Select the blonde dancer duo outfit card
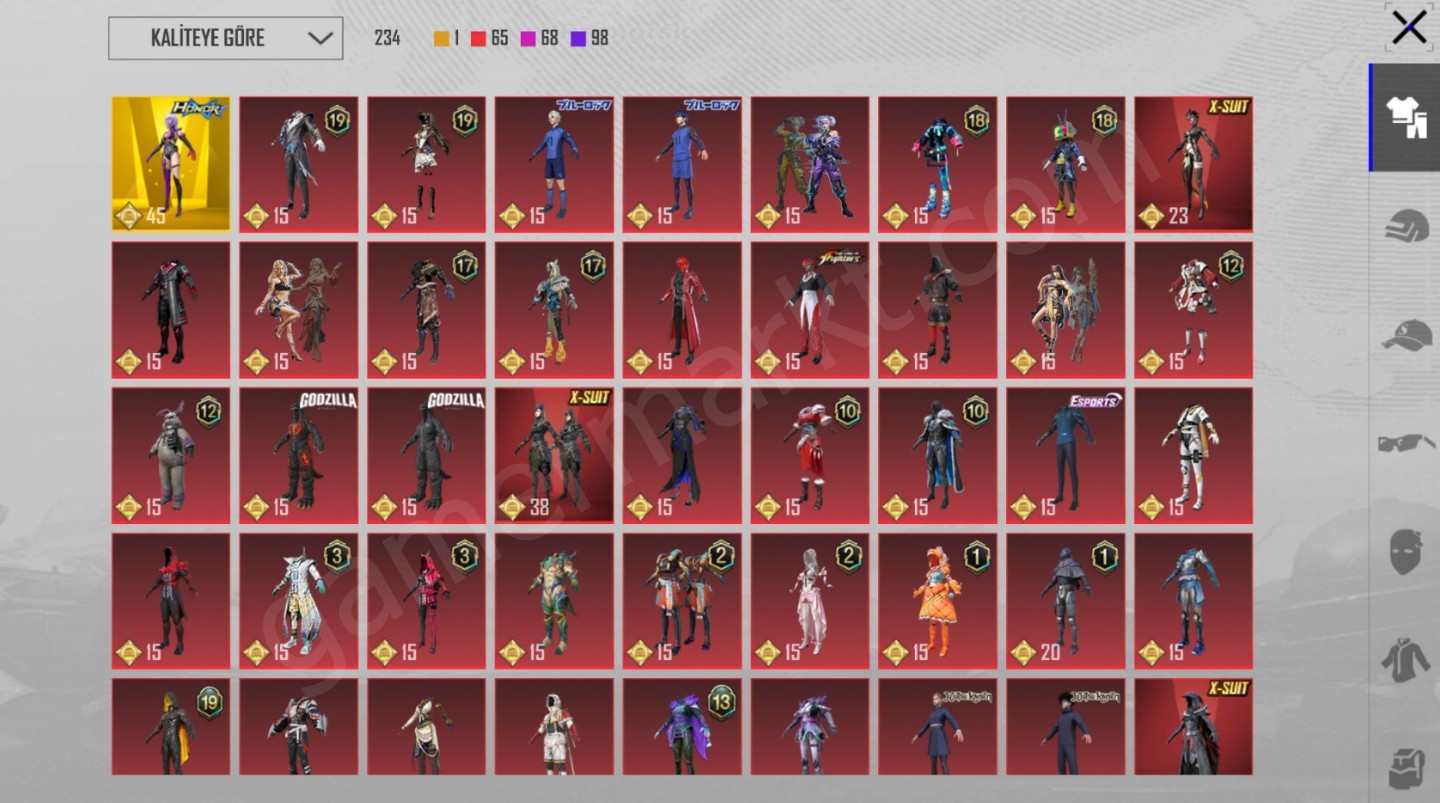Image resolution: width=1440 pixels, height=803 pixels. click(299, 310)
